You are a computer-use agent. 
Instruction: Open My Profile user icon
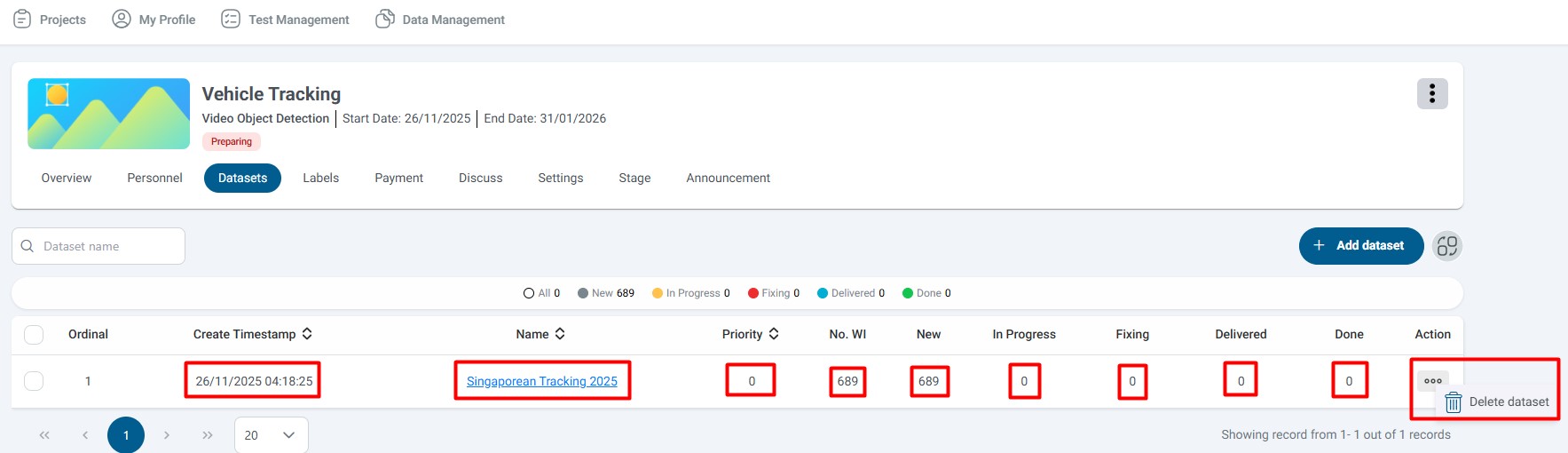[x=122, y=19]
